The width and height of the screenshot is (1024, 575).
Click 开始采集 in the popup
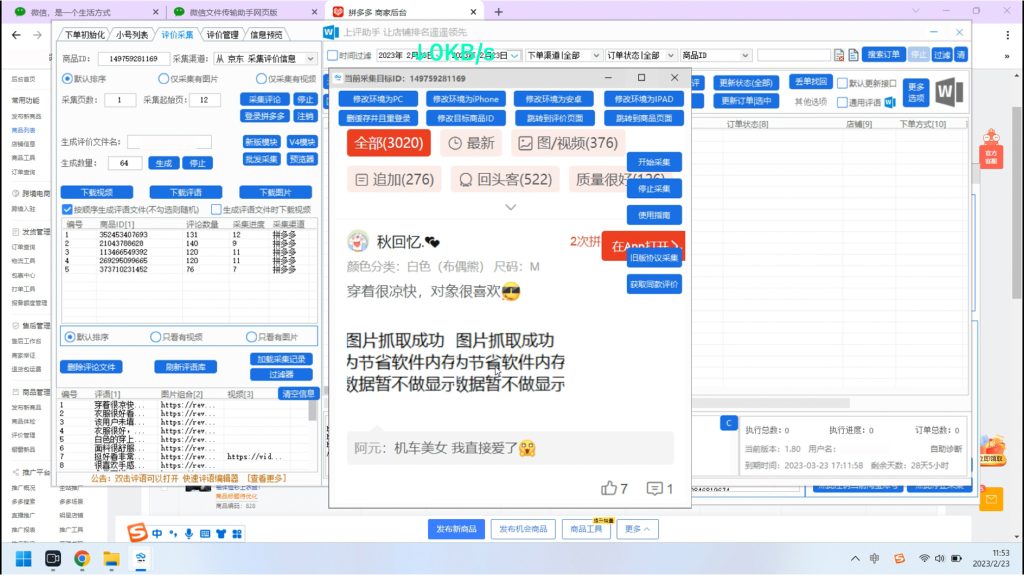coord(654,162)
